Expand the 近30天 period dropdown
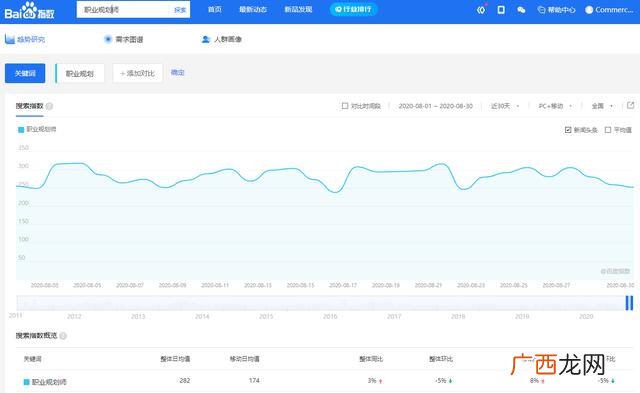Viewport: 640px width, 393px height. coord(505,106)
